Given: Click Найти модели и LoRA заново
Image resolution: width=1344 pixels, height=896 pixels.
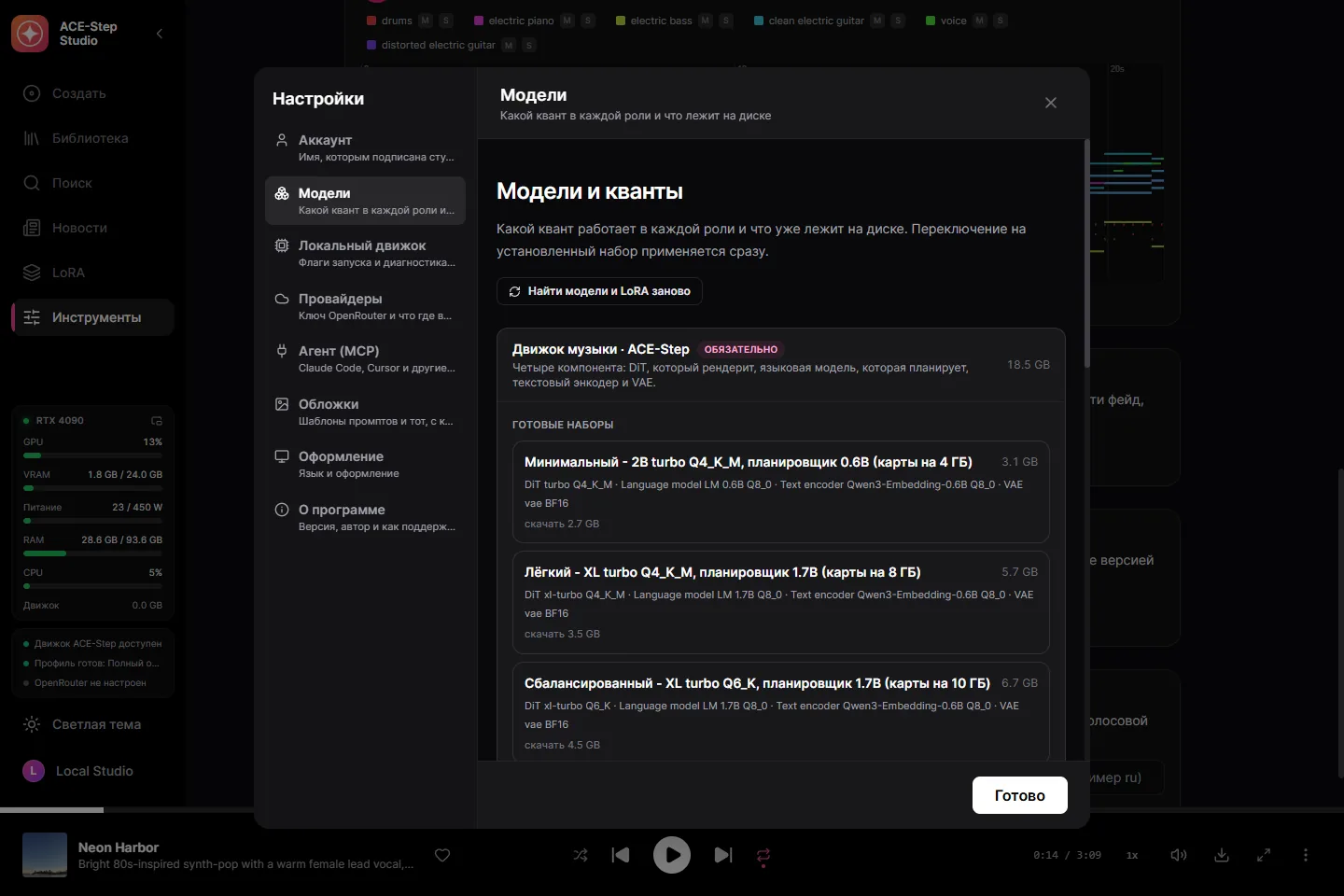Looking at the screenshot, I should pyautogui.click(x=599, y=291).
